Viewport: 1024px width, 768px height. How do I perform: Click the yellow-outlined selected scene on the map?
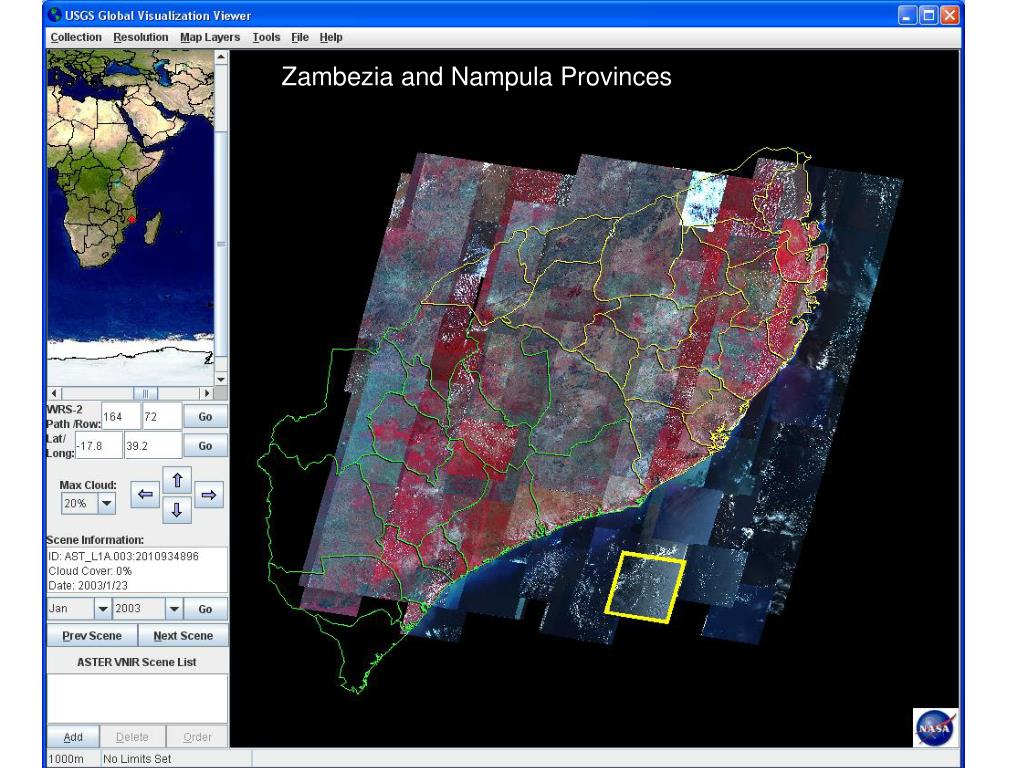coord(645,586)
